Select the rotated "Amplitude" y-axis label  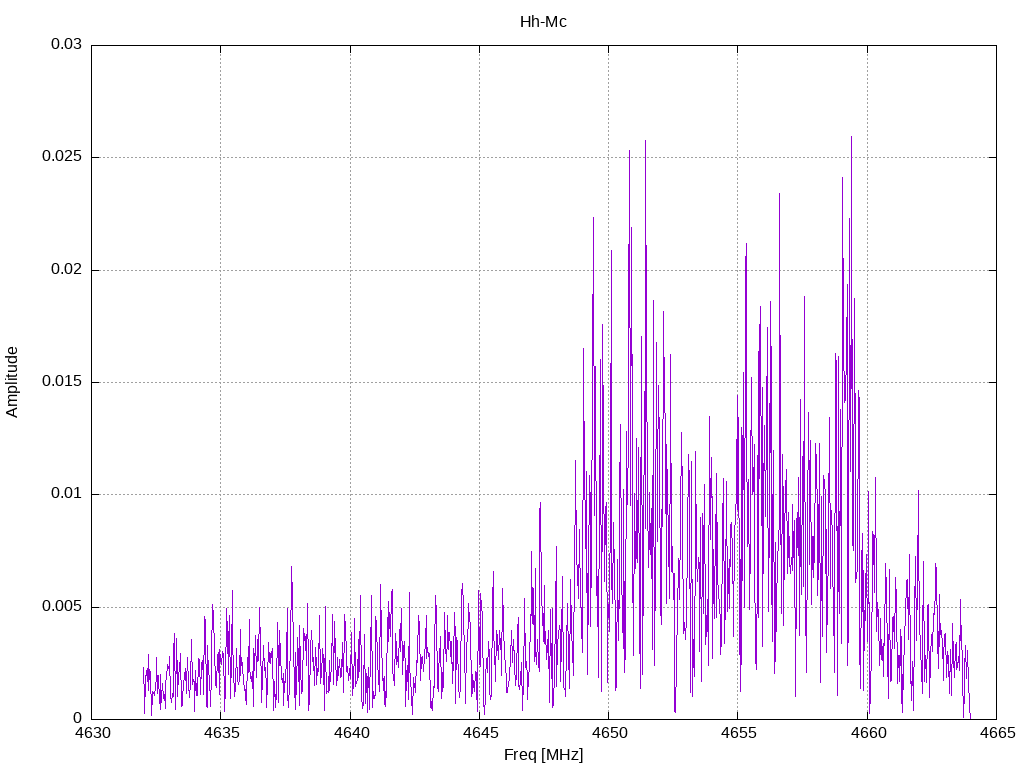12,382
